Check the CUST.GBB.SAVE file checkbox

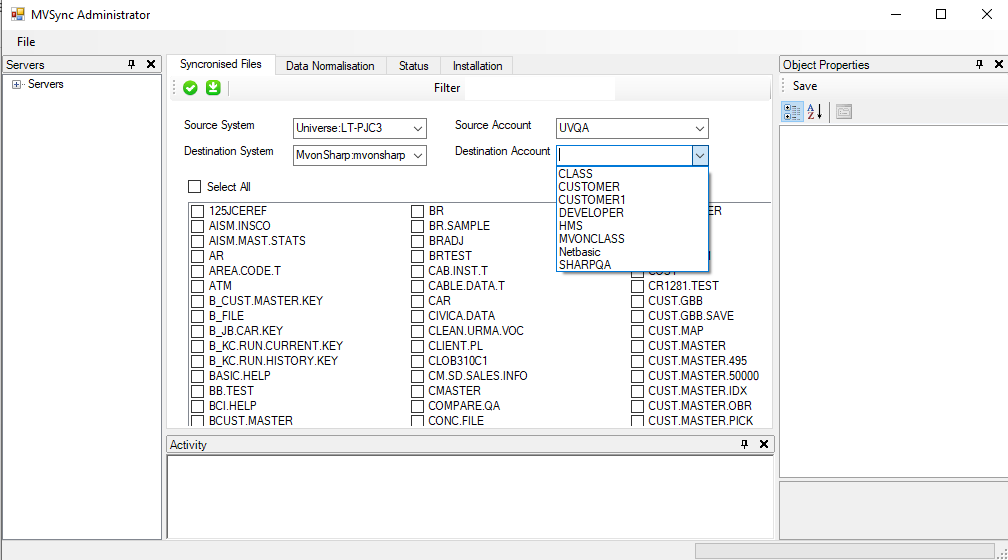coord(637,316)
